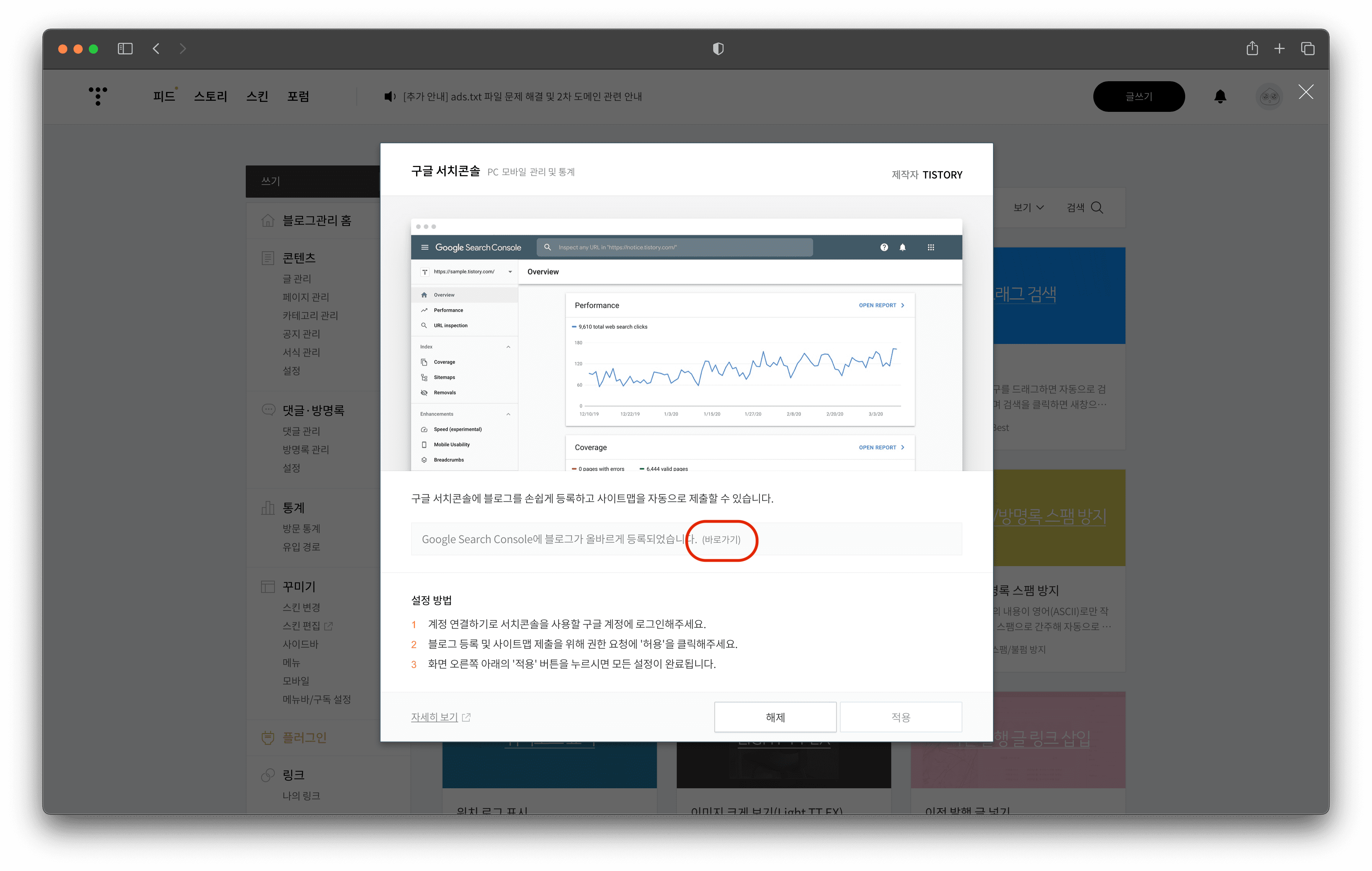1372x871 pixels.
Task: Go back with the browser back arrow
Action: [156, 49]
